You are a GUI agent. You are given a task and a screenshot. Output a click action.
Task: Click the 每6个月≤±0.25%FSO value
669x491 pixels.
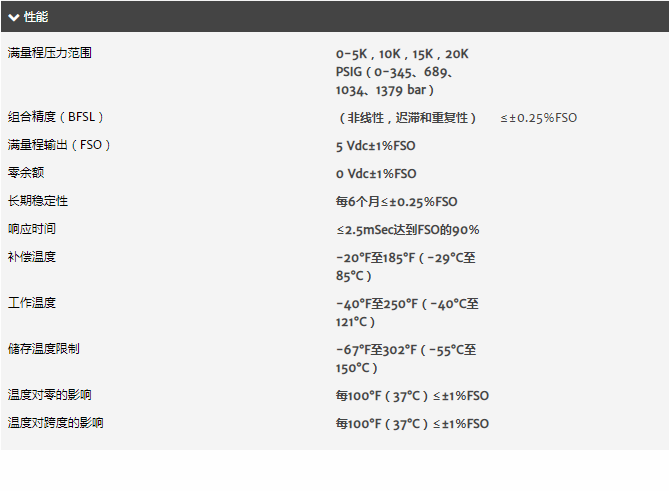(396, 202)
